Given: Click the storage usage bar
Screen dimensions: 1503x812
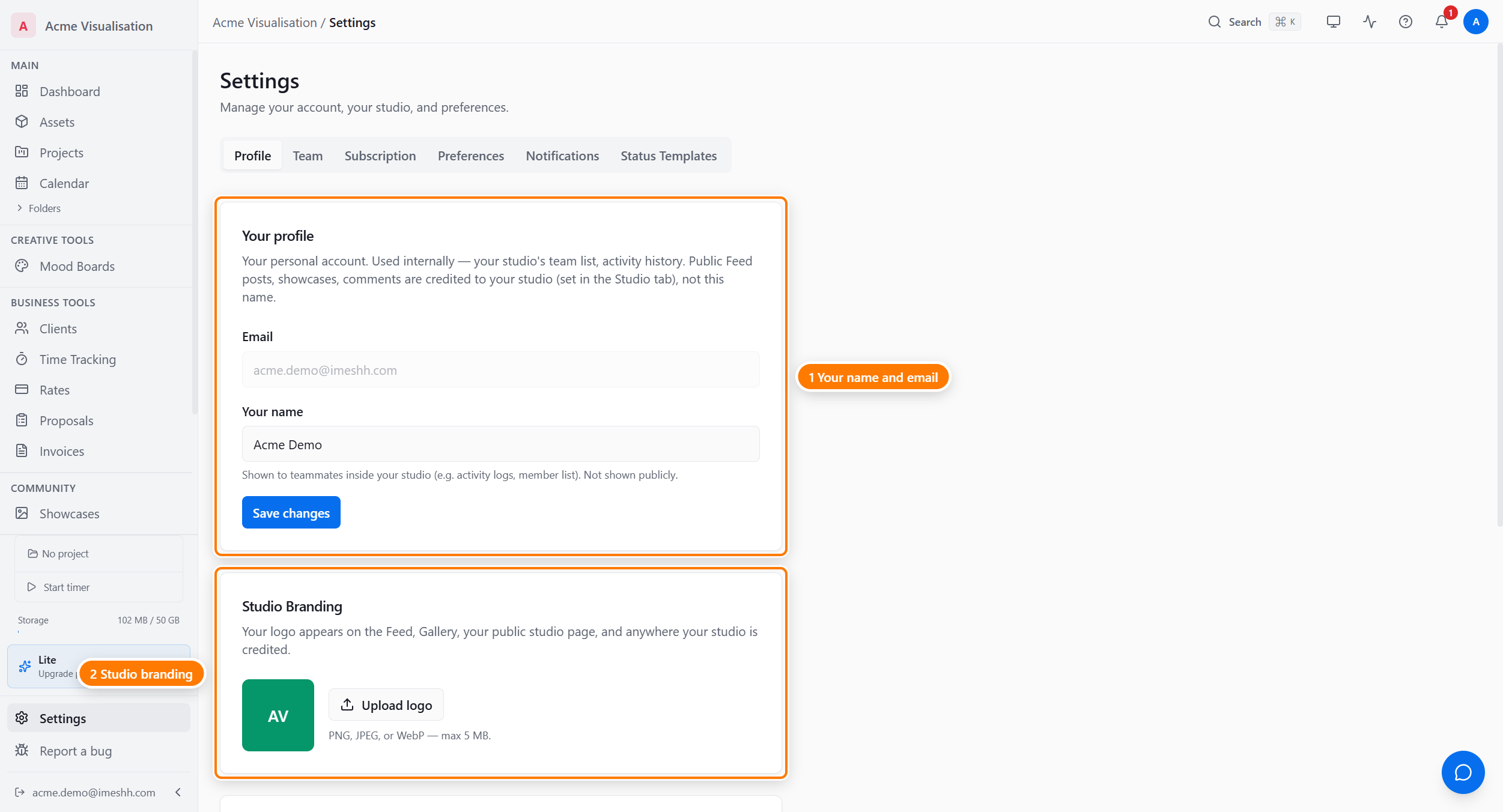Looking at the screenshot, I should tap(99, 632).
